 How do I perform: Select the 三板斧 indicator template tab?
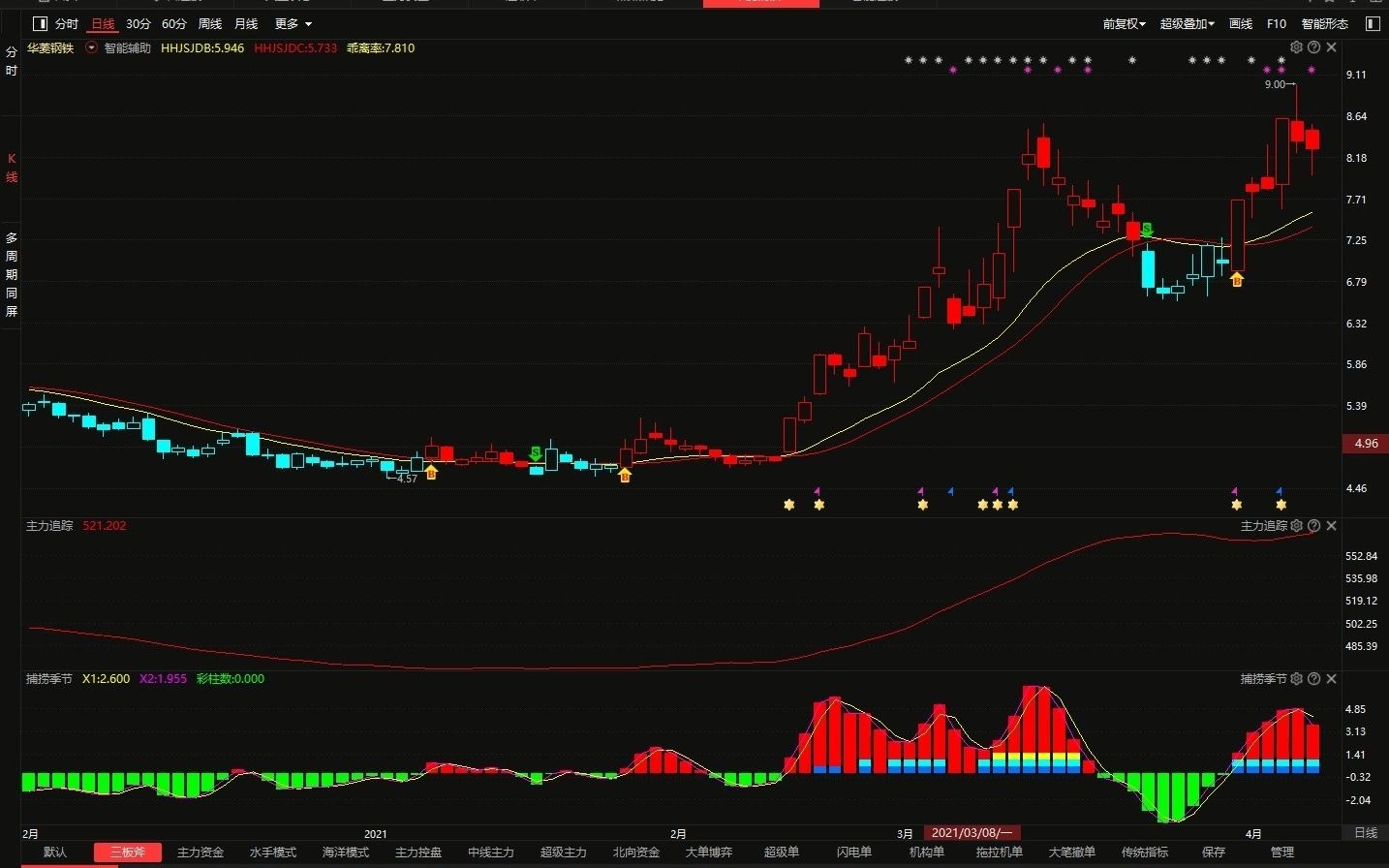click(x=128, y=852)
